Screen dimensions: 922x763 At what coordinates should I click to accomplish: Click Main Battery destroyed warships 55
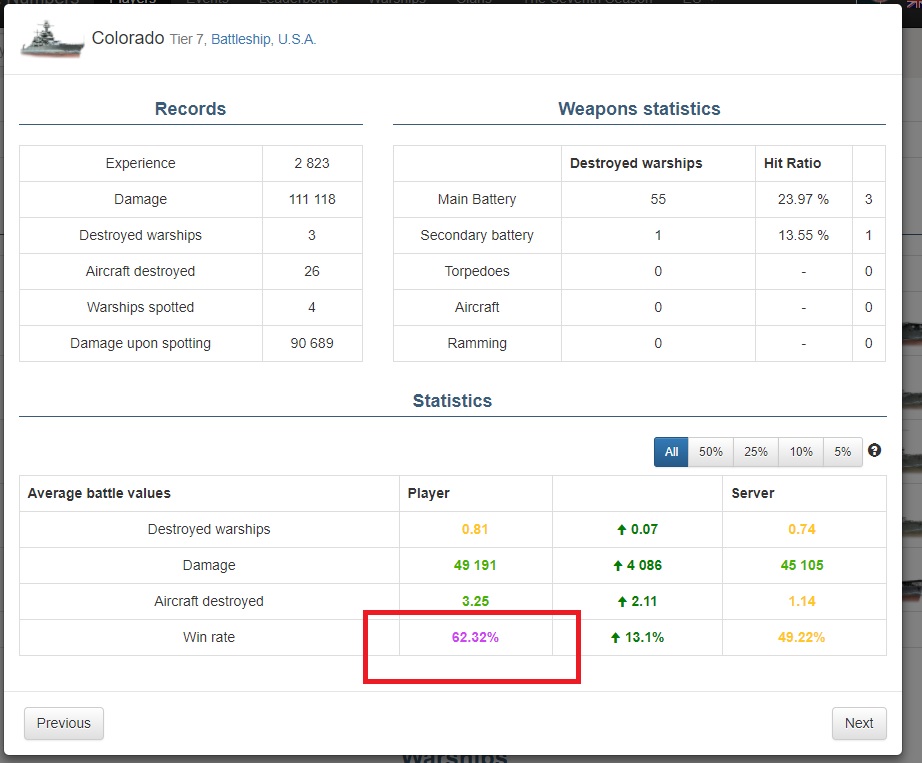pos(658,199)
